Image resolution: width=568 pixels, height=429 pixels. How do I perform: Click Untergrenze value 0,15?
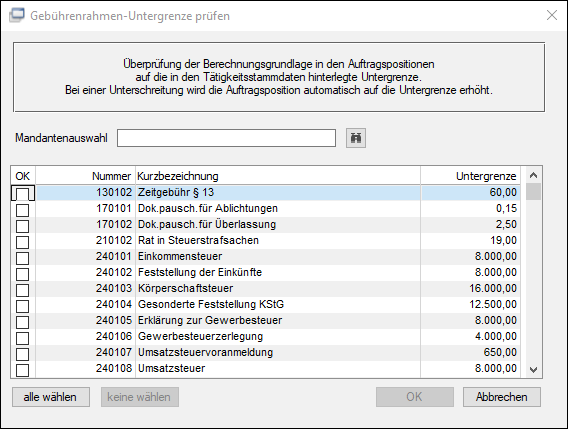pos(506,208)
